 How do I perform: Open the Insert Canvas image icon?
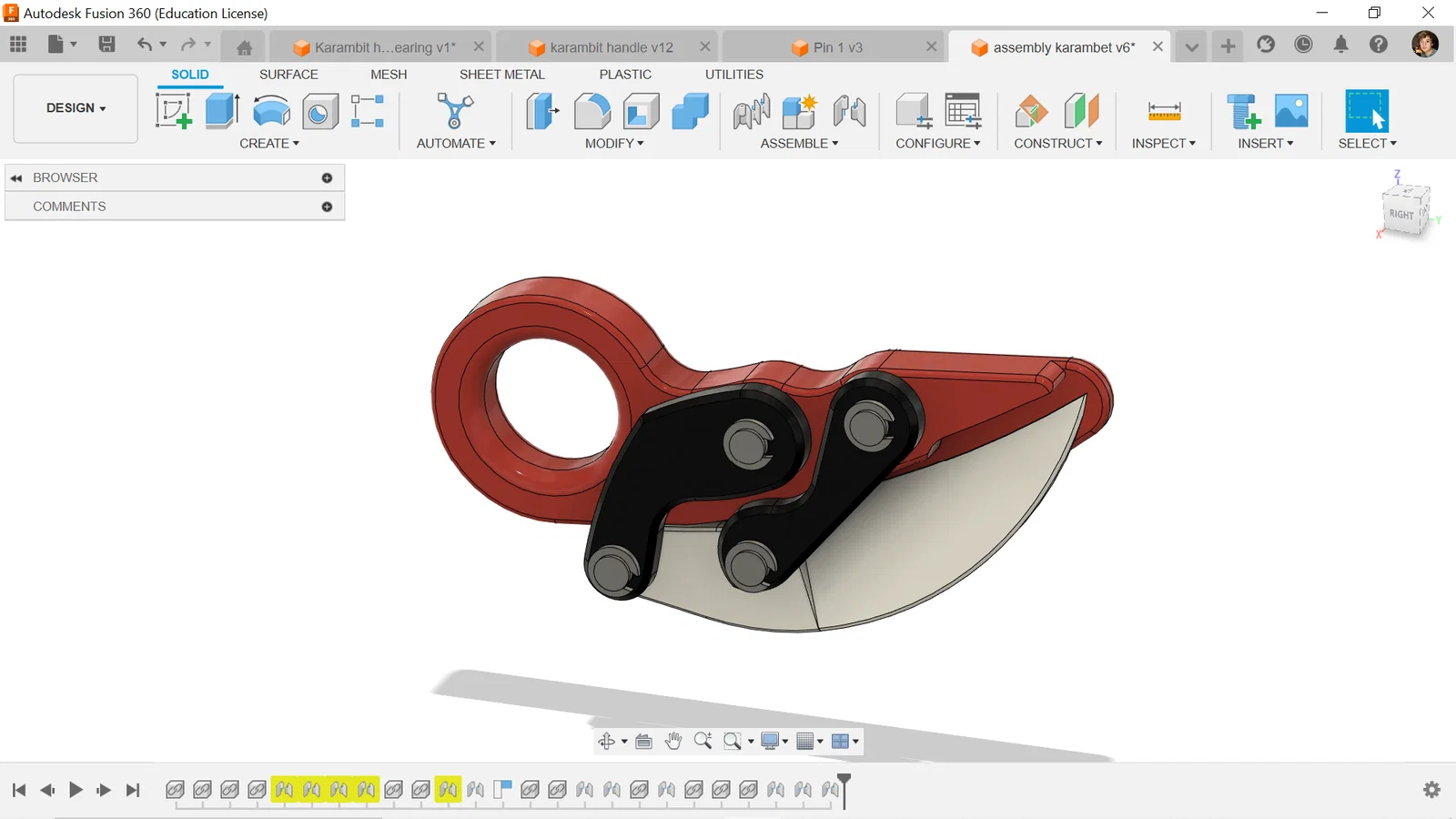(x=1291, y=111)
